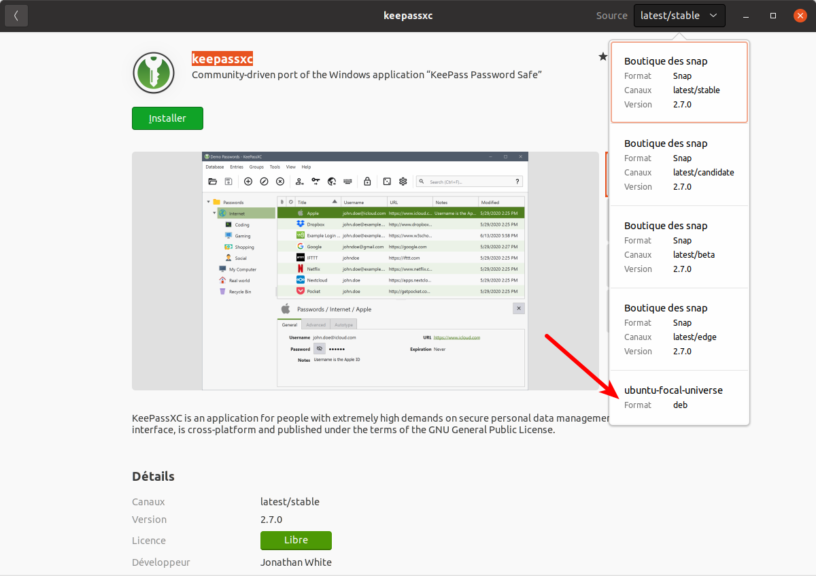Choose the snap latest/candidate source
The image size is (816, 576).
tap(679, 164)
